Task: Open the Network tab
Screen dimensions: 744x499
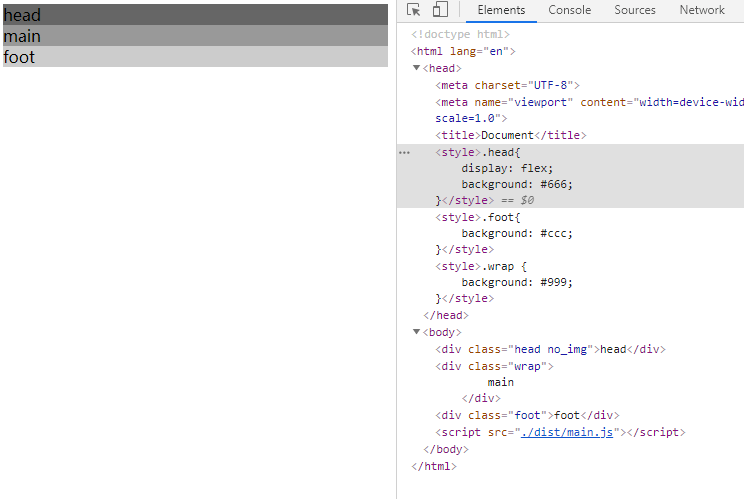Action: tap(702, 10)
